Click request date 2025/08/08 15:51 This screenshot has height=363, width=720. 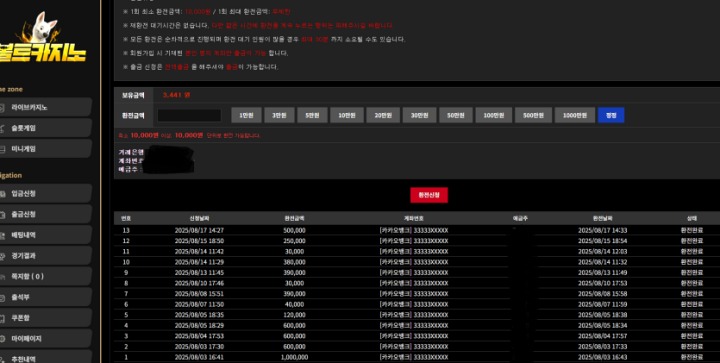[x=199, y=294]
